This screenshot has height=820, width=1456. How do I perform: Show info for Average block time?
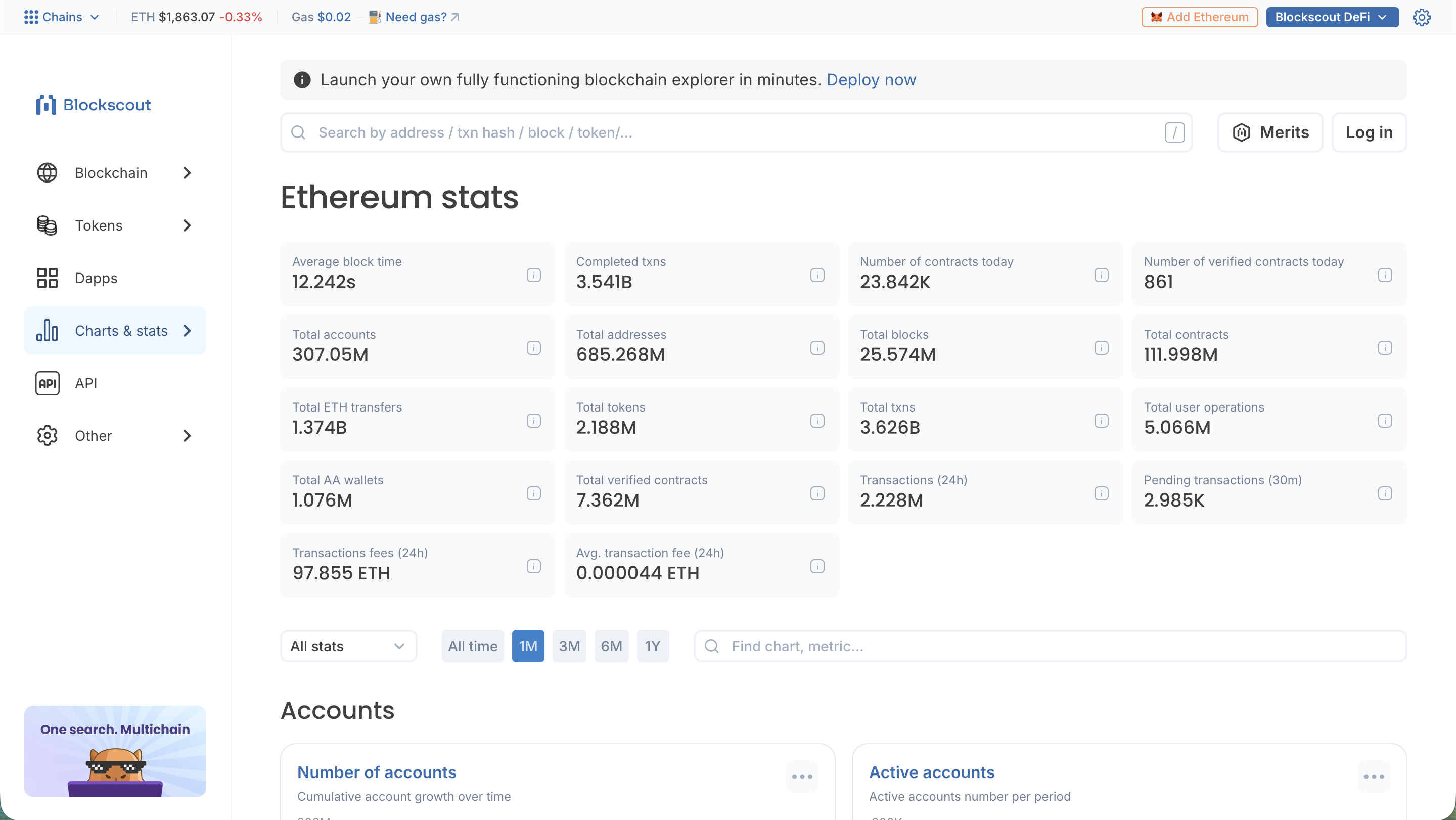(533, 275)
